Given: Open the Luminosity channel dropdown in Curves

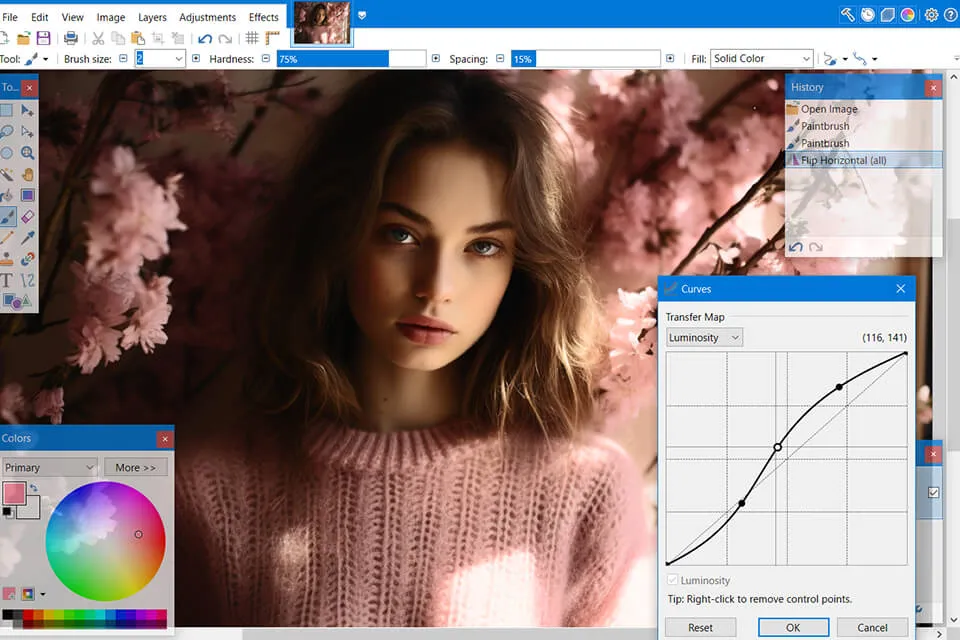Looking at the screenshot, I should click(705, 337).
